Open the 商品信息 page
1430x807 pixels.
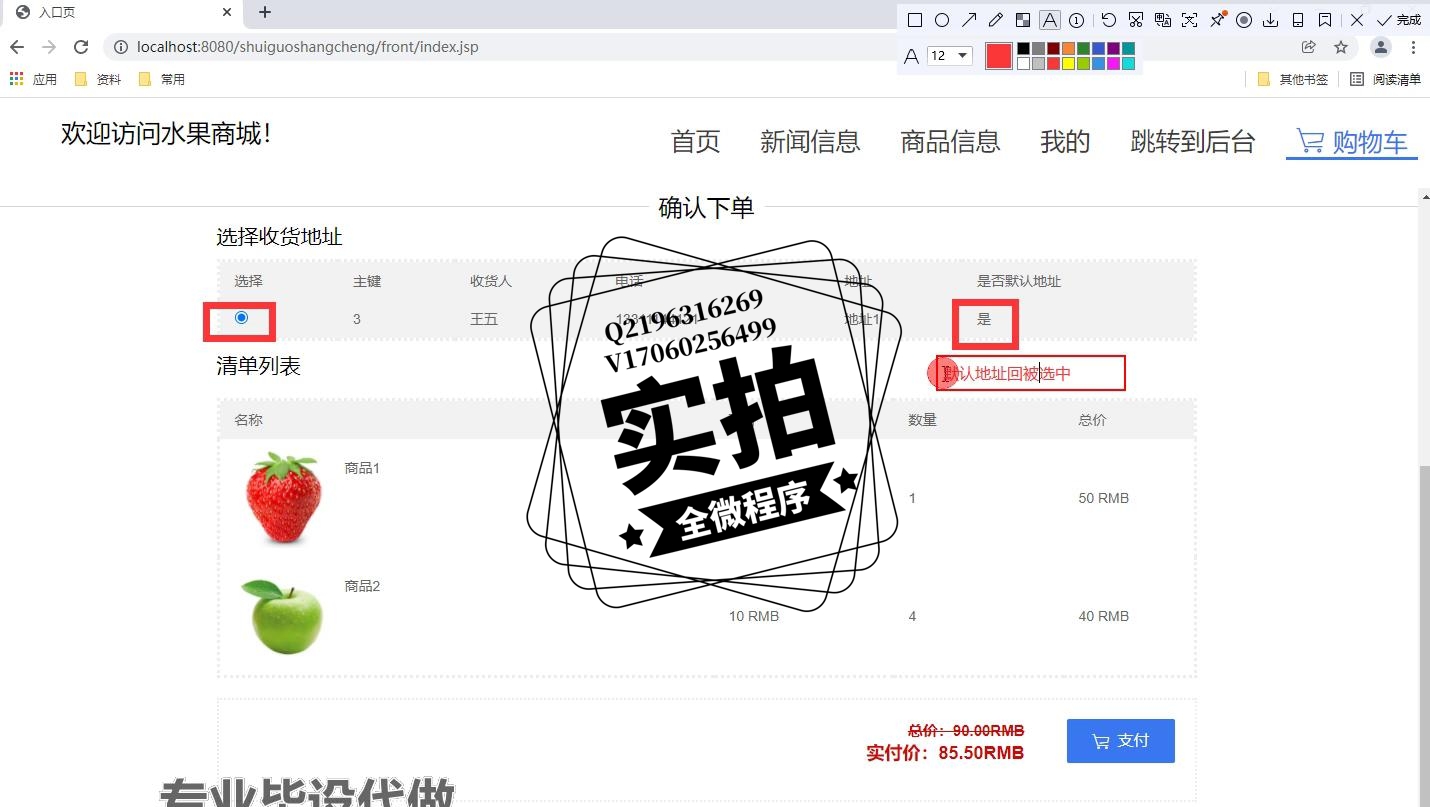point(950,142)
